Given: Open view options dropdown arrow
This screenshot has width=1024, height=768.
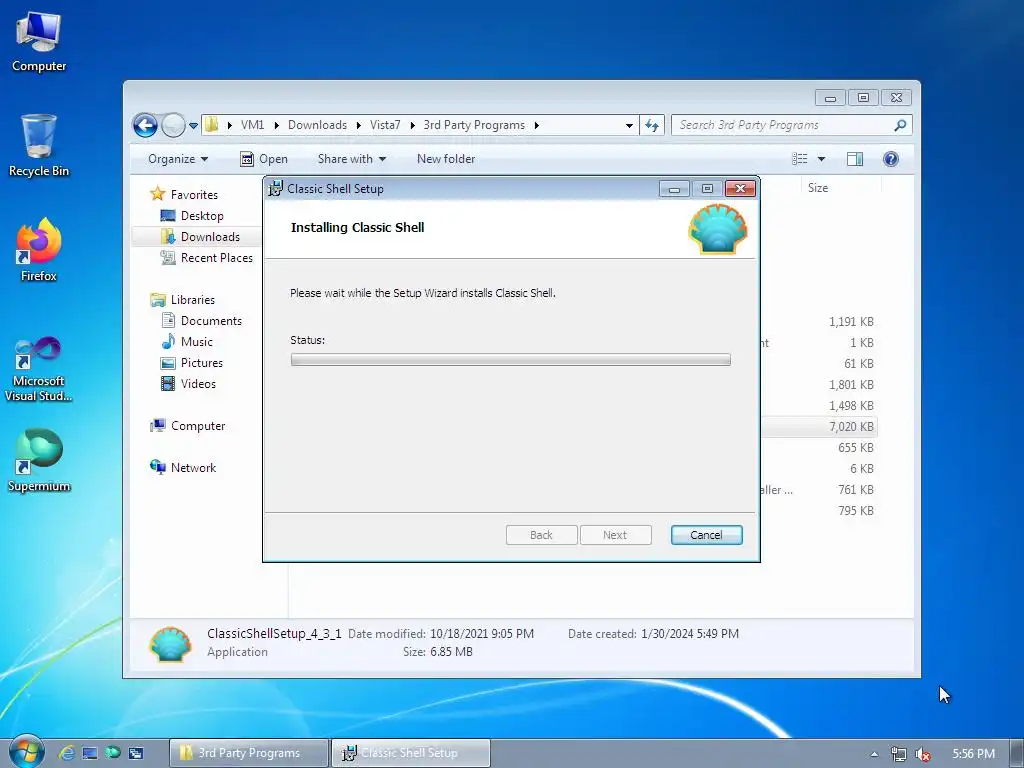Looking at the screenshot, I should click(822, 159).
